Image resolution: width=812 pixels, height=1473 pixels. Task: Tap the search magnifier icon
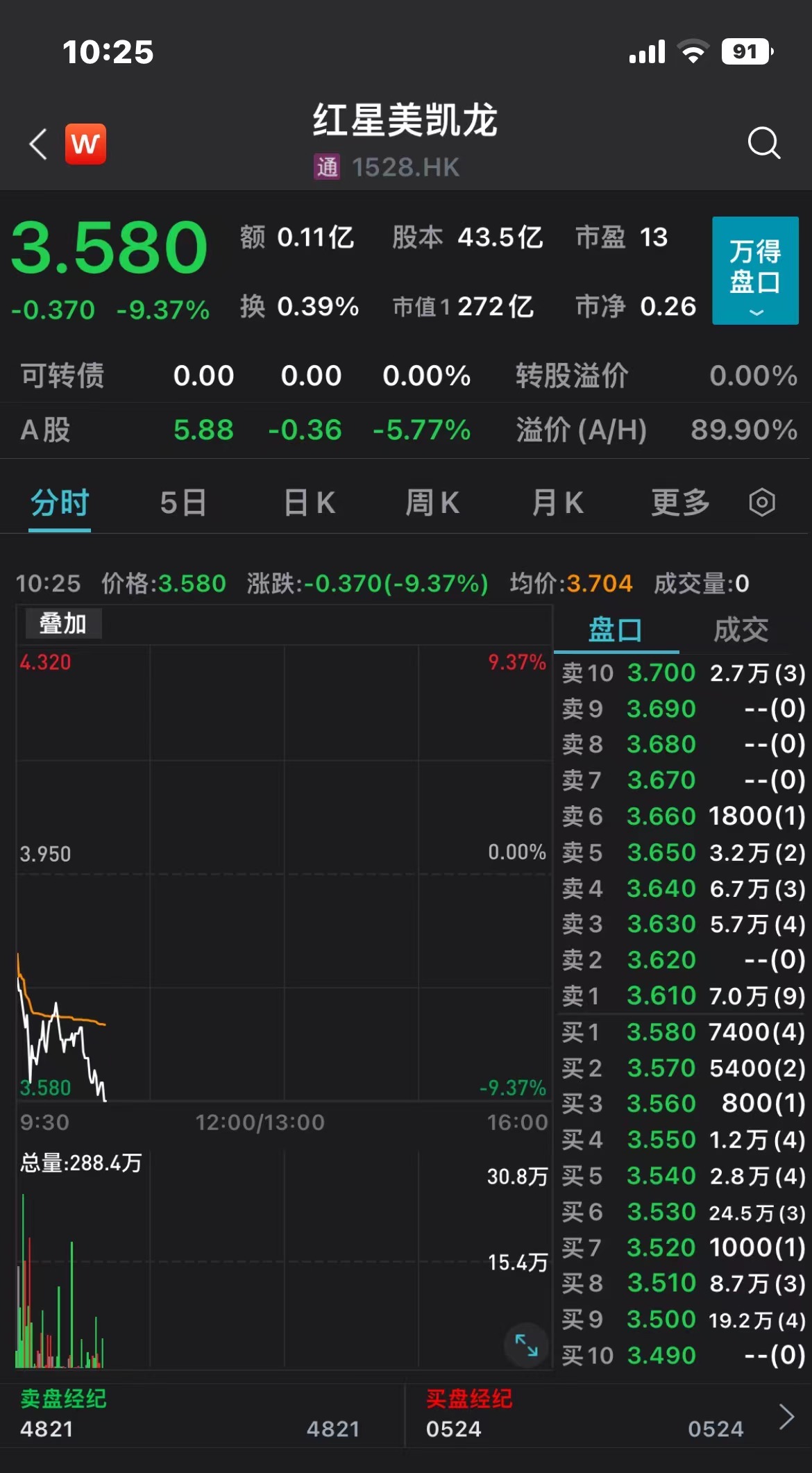pyautogui.click(x=763, y=143)
